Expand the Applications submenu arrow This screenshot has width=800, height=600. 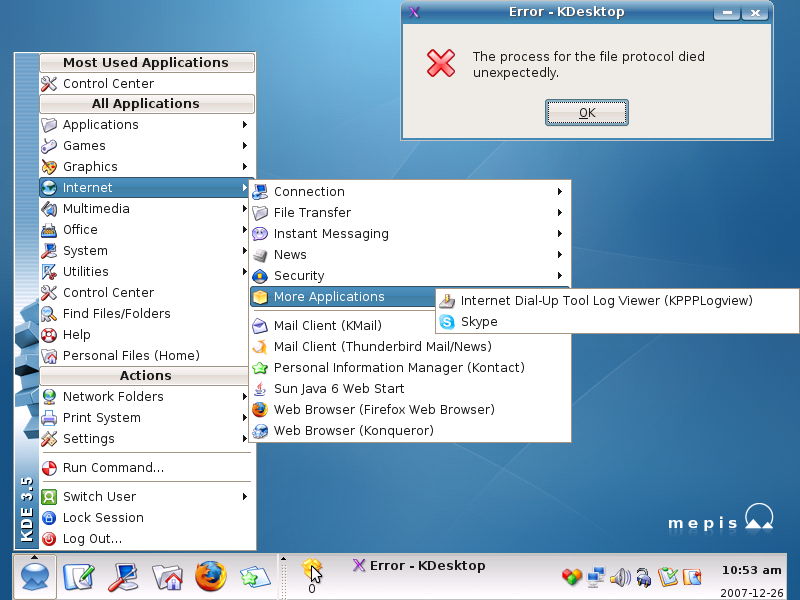coord(245,124)
